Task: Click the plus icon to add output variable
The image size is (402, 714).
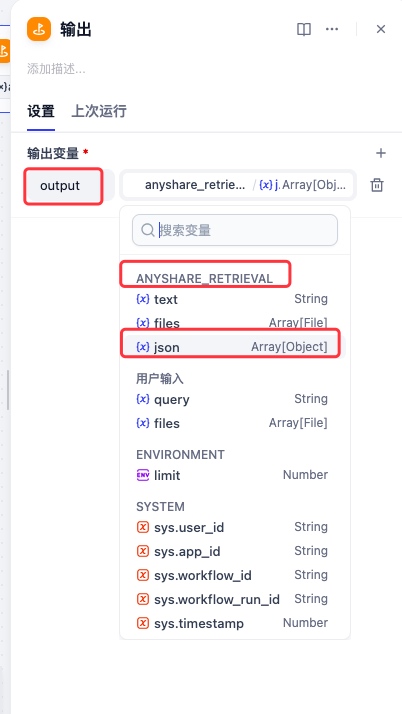Action: click(x=381, y=153)
